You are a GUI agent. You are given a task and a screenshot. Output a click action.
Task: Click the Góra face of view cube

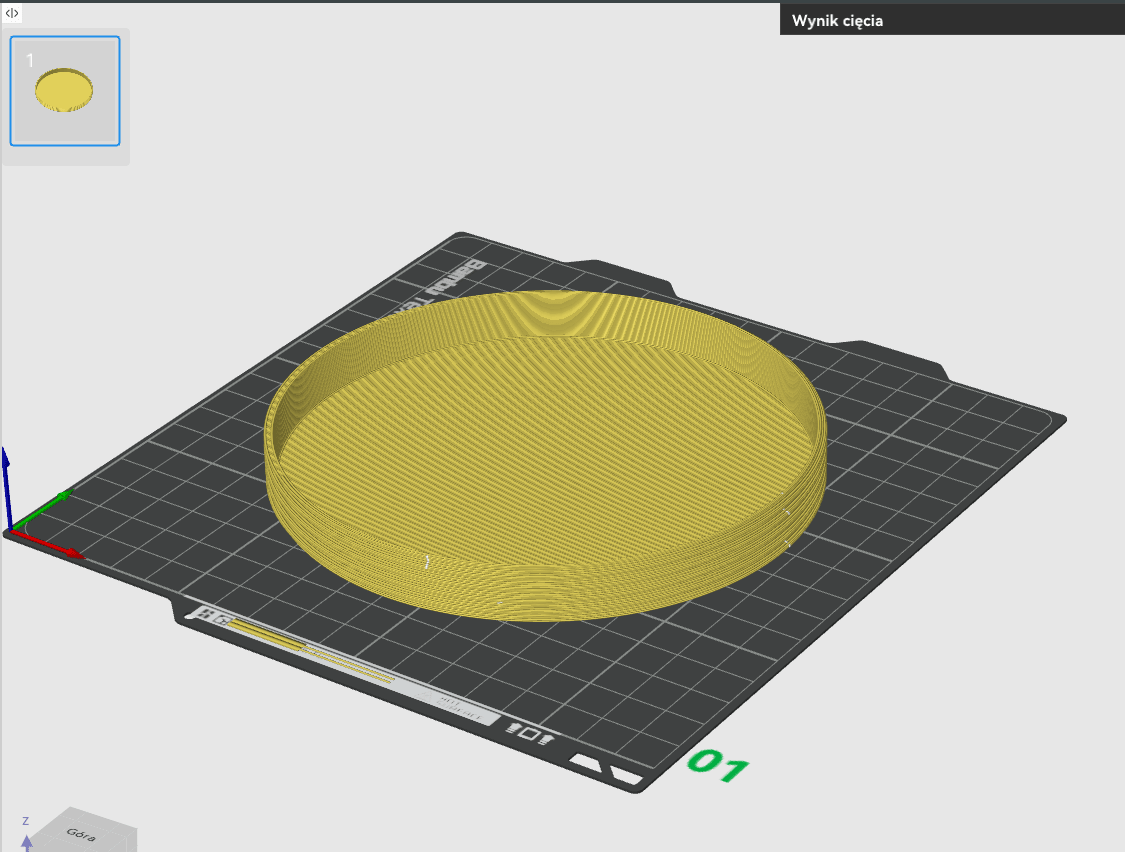click(x=81, y=833)
